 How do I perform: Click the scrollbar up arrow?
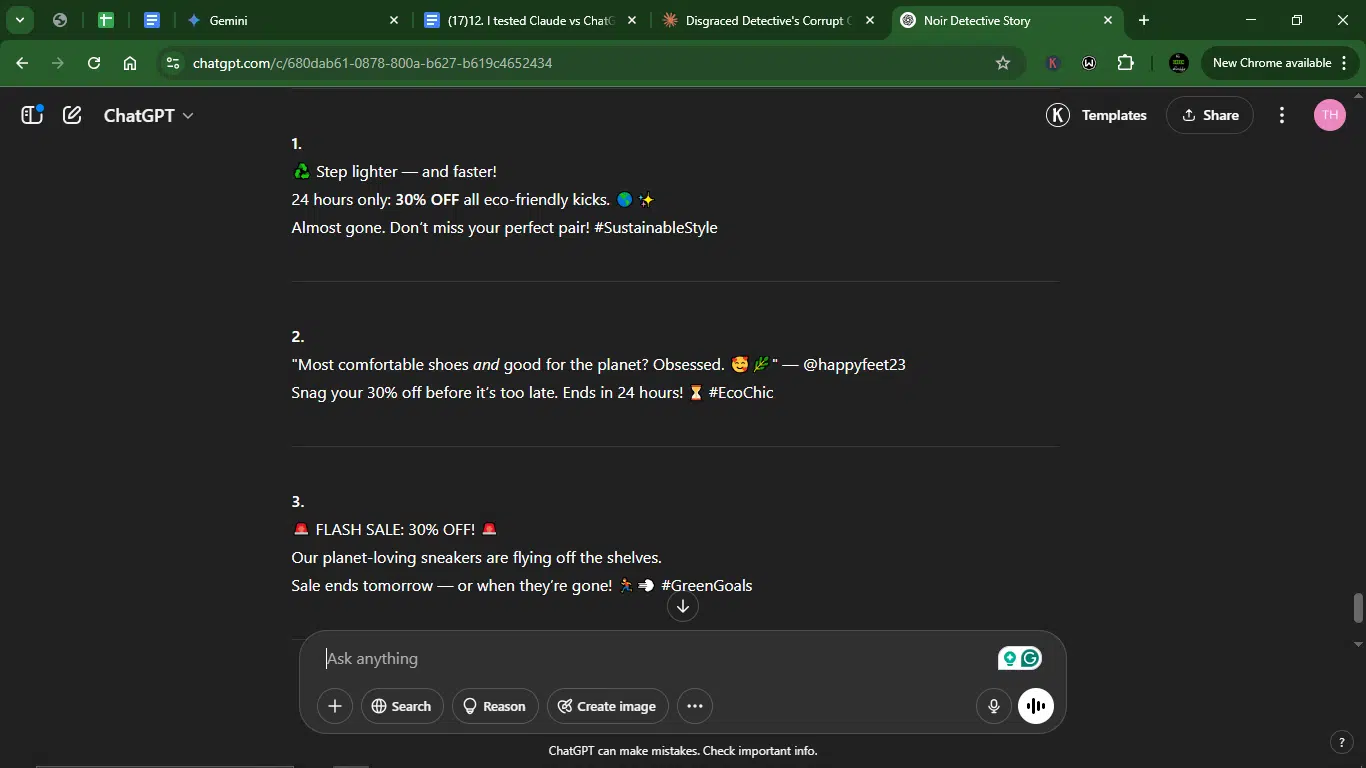click(1358, 94)
